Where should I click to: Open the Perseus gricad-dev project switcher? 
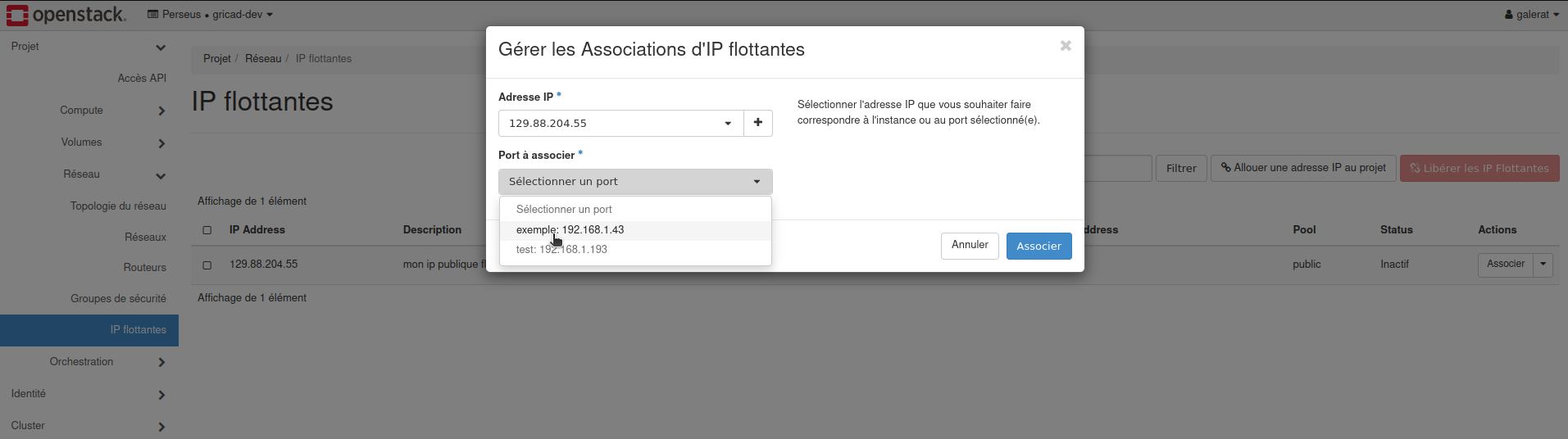[x=210, y=14]
